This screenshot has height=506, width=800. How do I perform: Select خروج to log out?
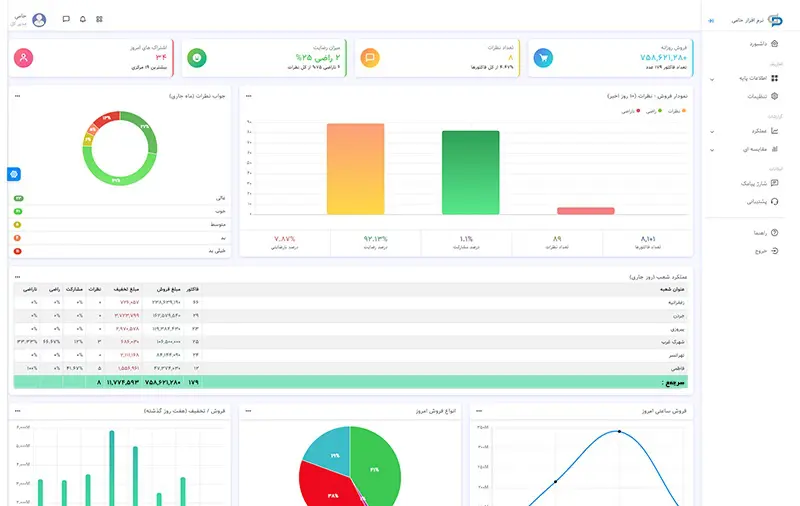point(761,251)
